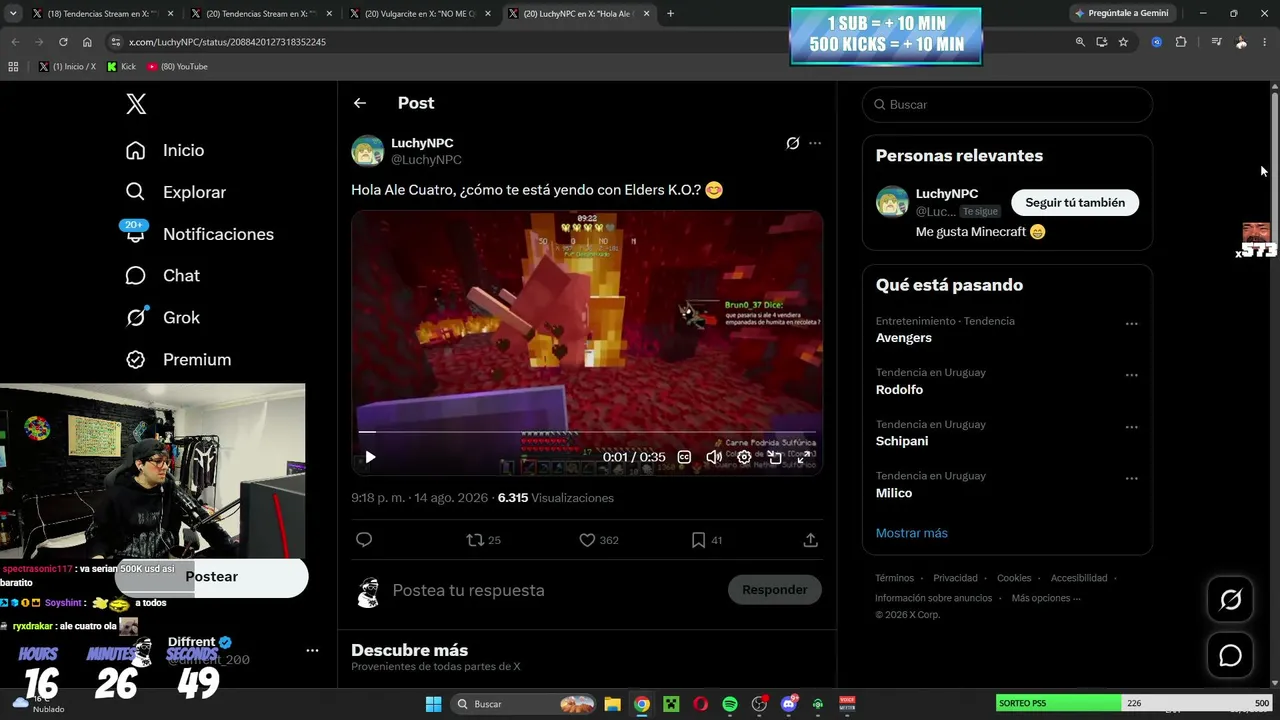Viewport: 1280px width, 720px height.
Task: Click LuchyNPC avatar on the post
Action: click(x=368, y=151)
